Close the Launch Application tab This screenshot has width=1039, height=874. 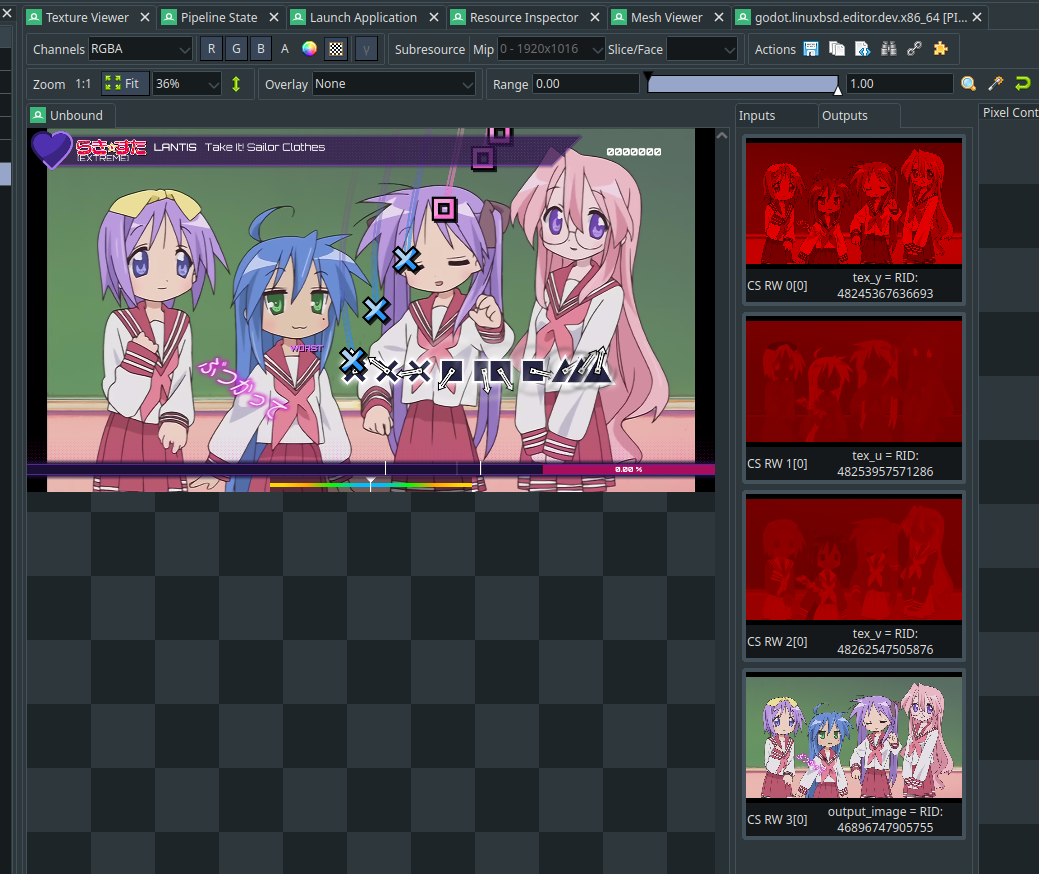[434, 17]
